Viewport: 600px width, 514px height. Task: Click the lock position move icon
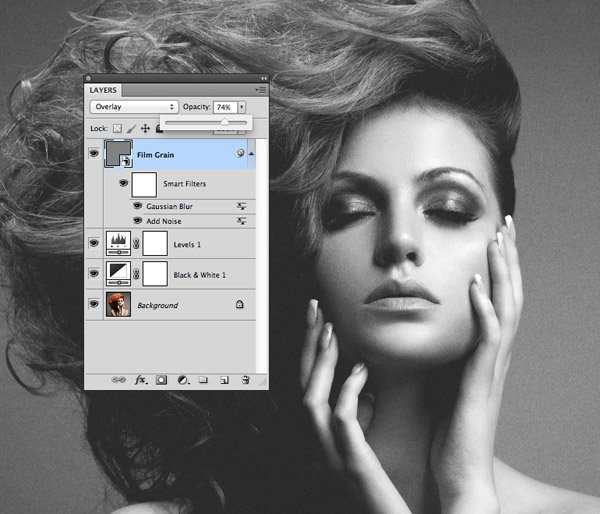click(145, 128)
